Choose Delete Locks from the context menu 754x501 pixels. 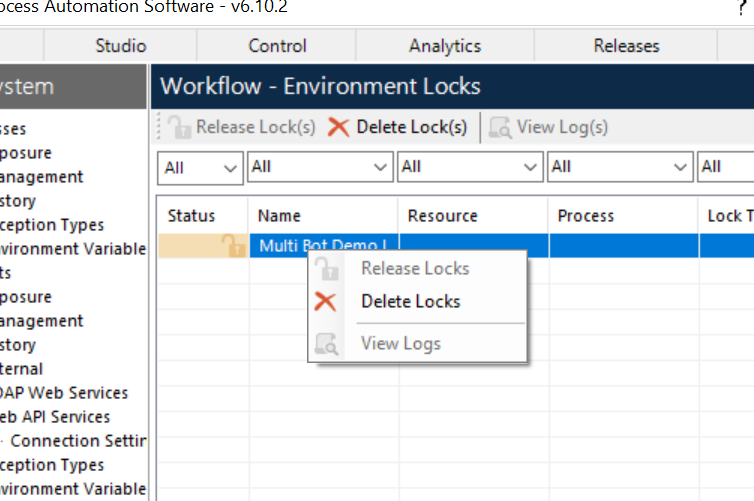pos(411,302)
